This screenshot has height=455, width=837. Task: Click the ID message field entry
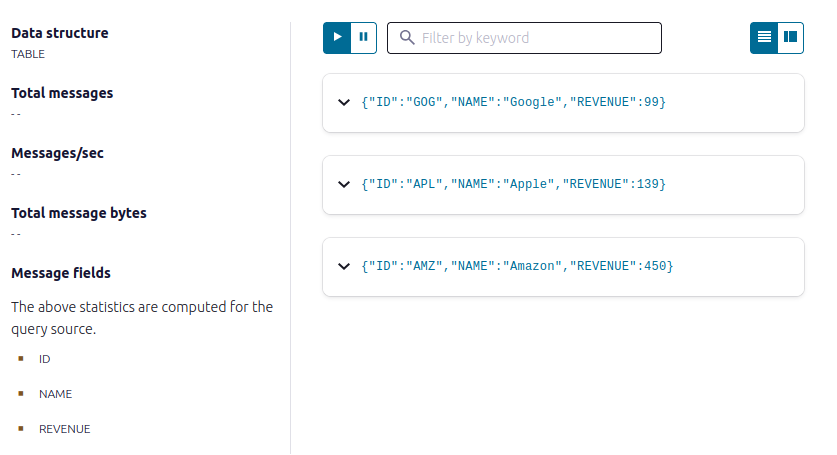coord(44,359)
